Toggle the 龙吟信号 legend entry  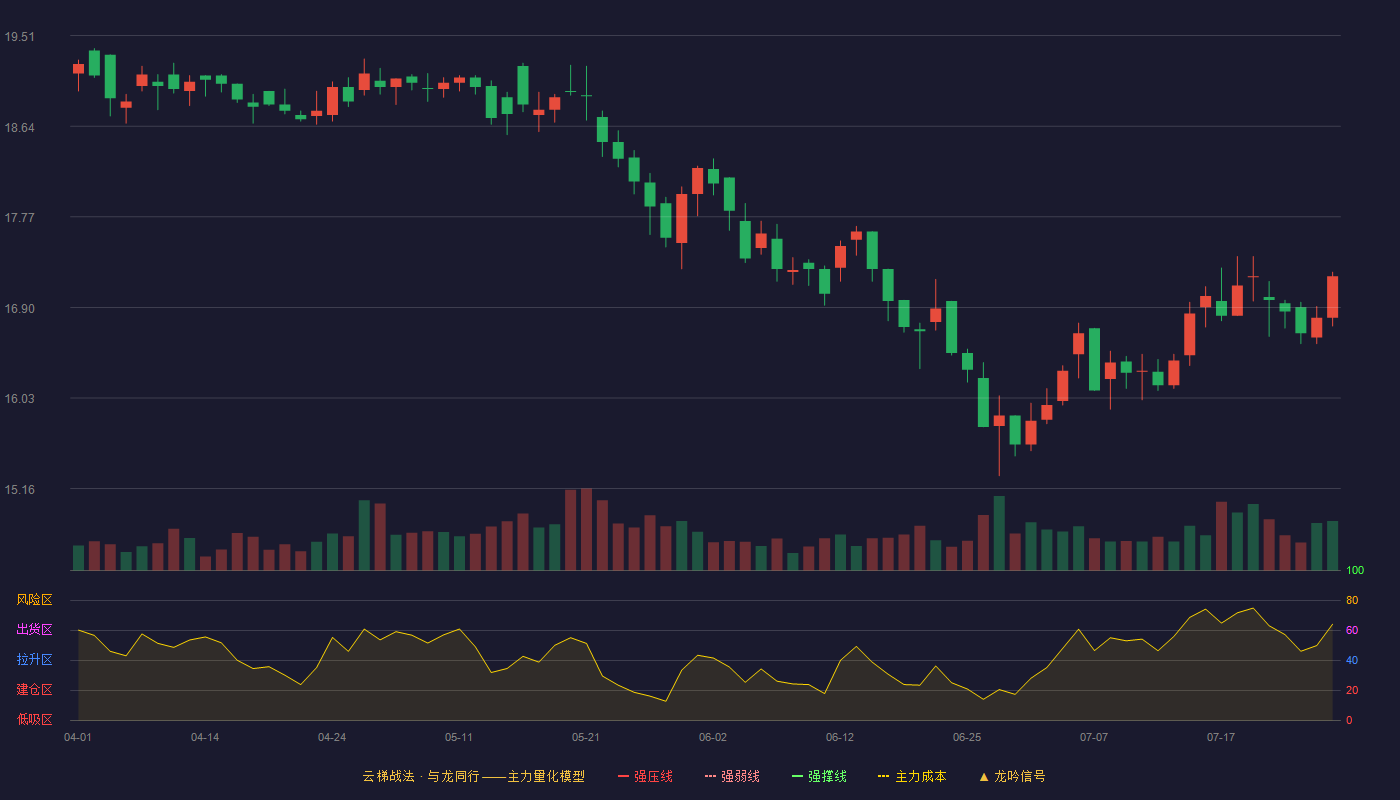click(x=1012, y=776)
